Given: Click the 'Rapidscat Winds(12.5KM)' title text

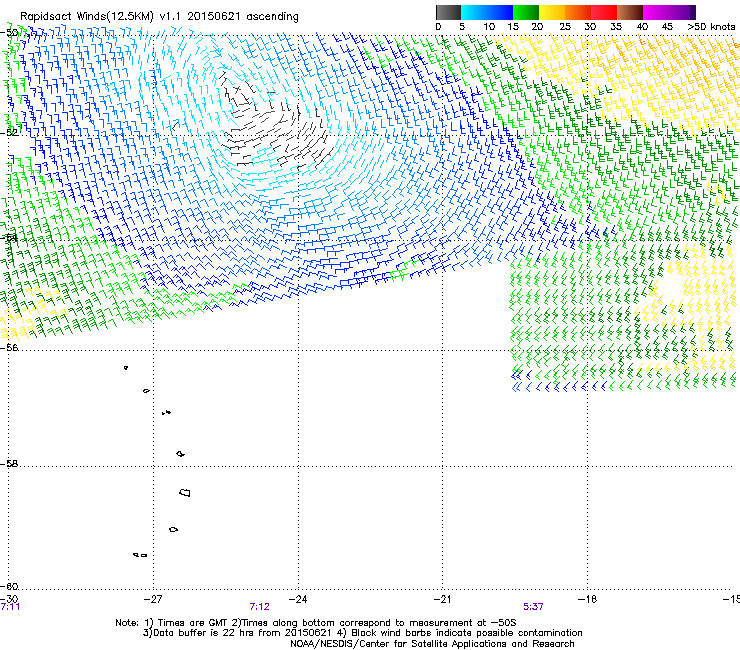Looking at the screenshot, I should (87, 17).
